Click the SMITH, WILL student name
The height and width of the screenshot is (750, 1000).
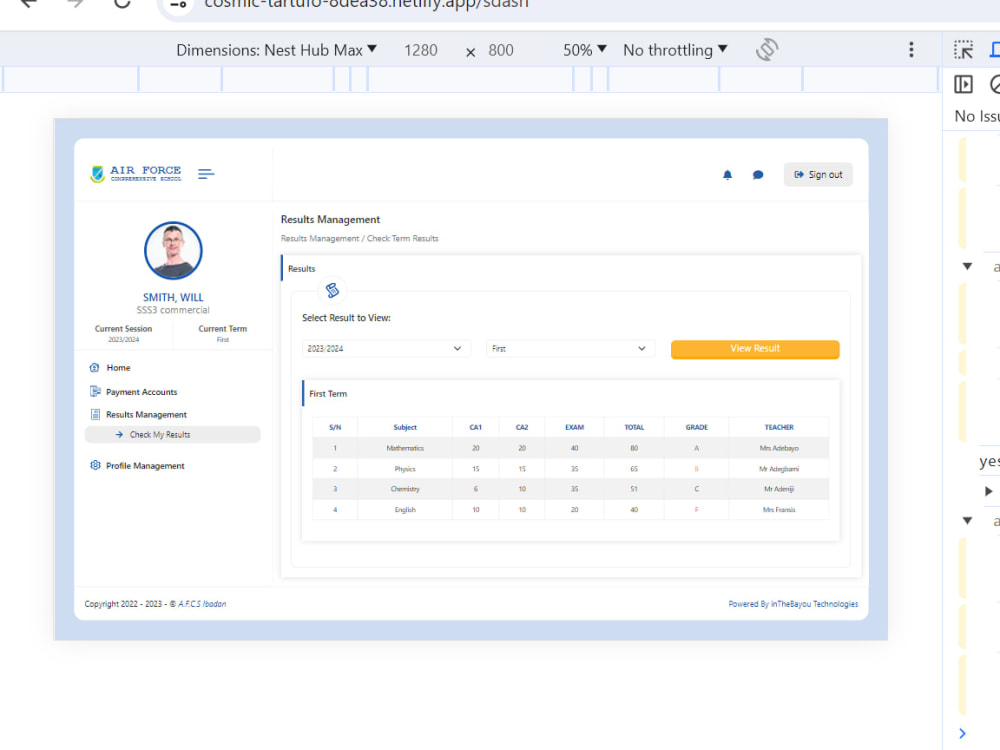point(173,298)
